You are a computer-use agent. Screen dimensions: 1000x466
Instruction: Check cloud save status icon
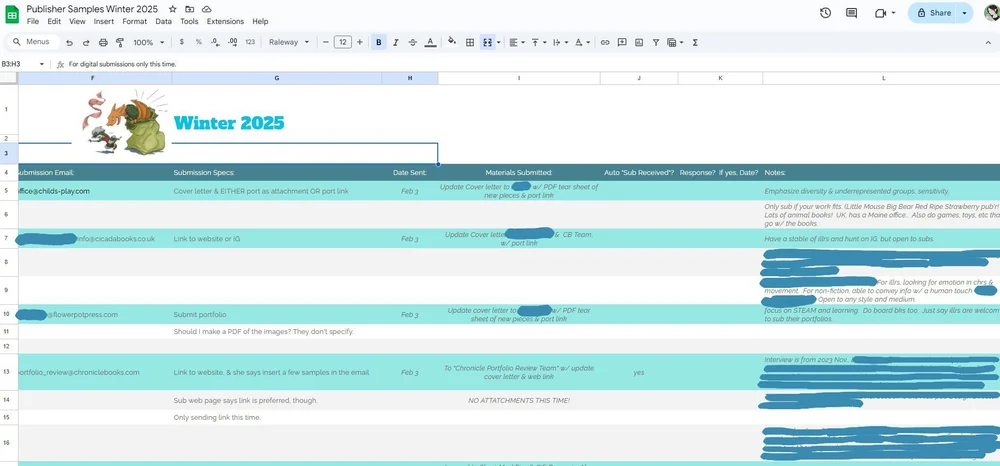tap(207, 10)
